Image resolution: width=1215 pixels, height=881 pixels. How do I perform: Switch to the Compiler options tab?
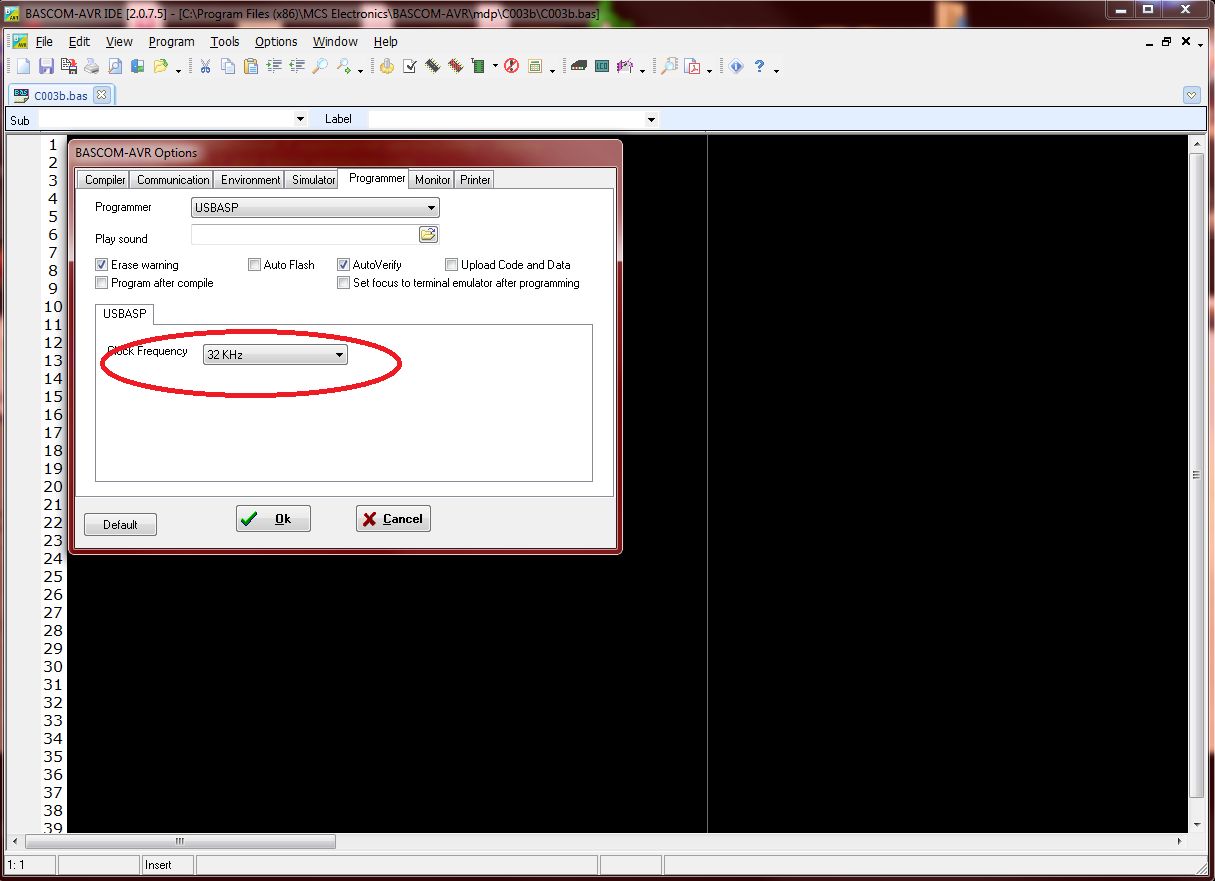pyautogui.click(x=105, y=180)
